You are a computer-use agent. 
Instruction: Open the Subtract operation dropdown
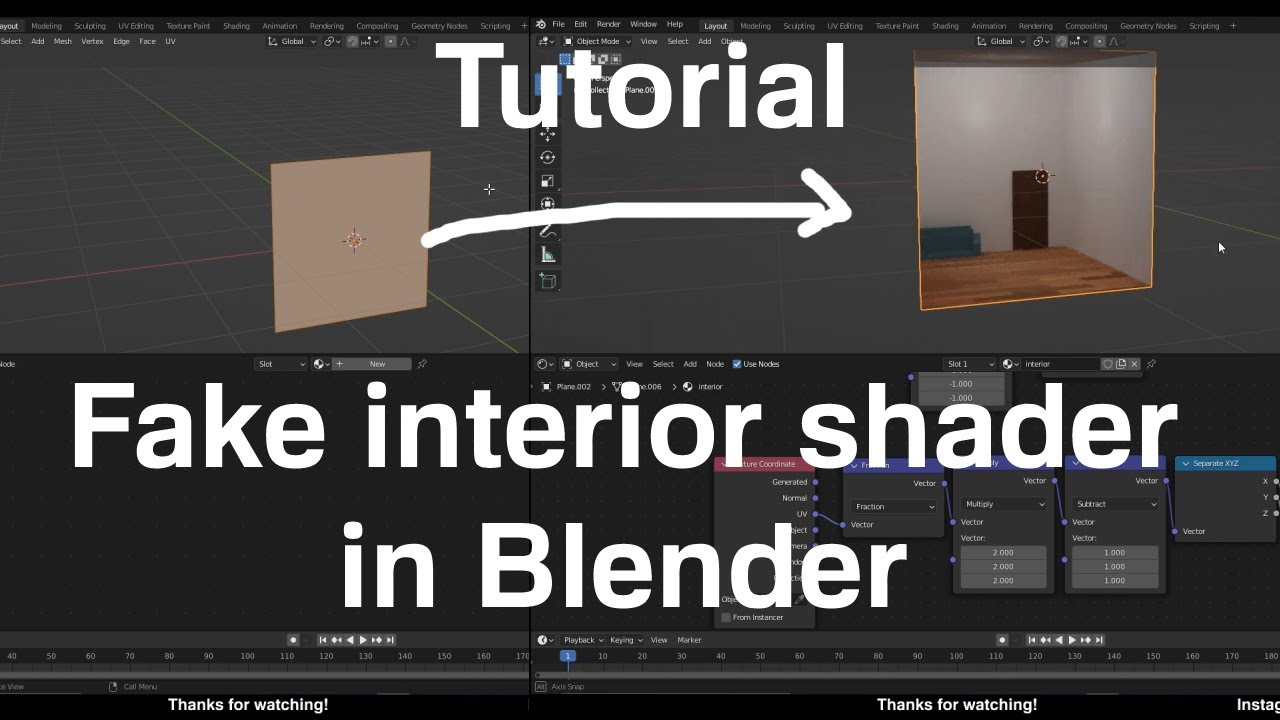click(x=1115, y=504)
